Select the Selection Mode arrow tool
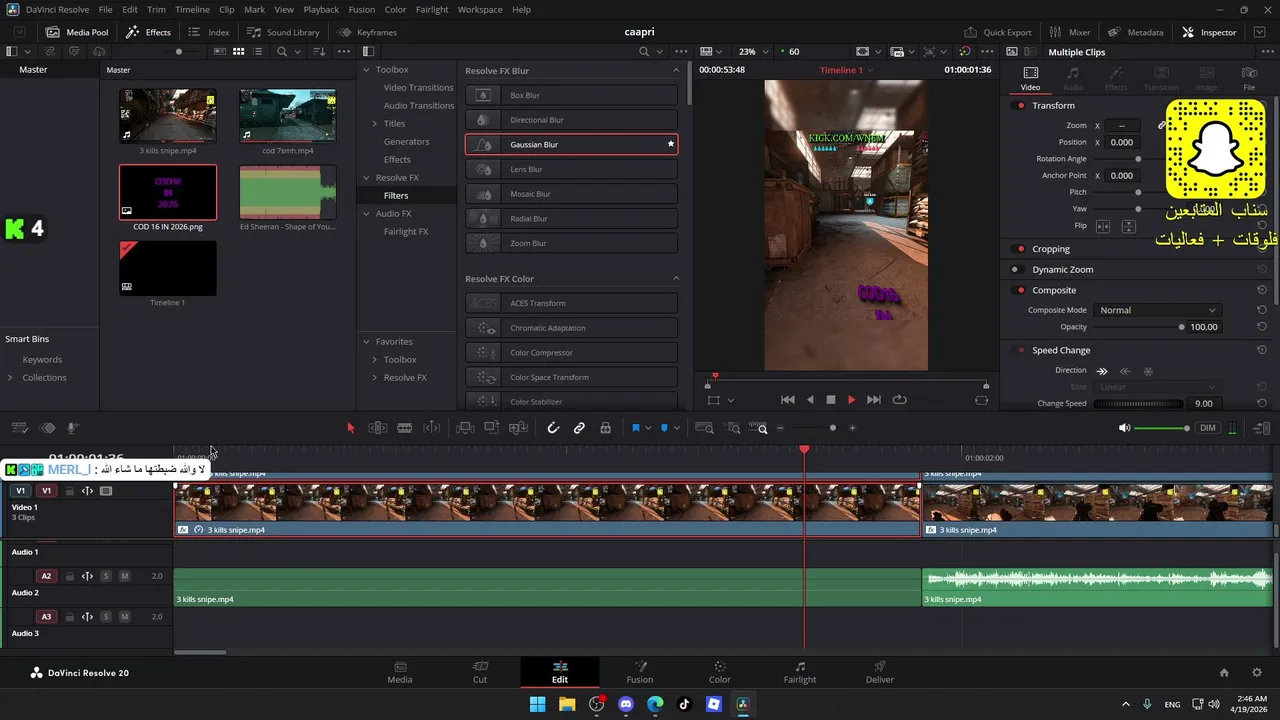The width and height of the screenshot is (1280, 720). 350,428
